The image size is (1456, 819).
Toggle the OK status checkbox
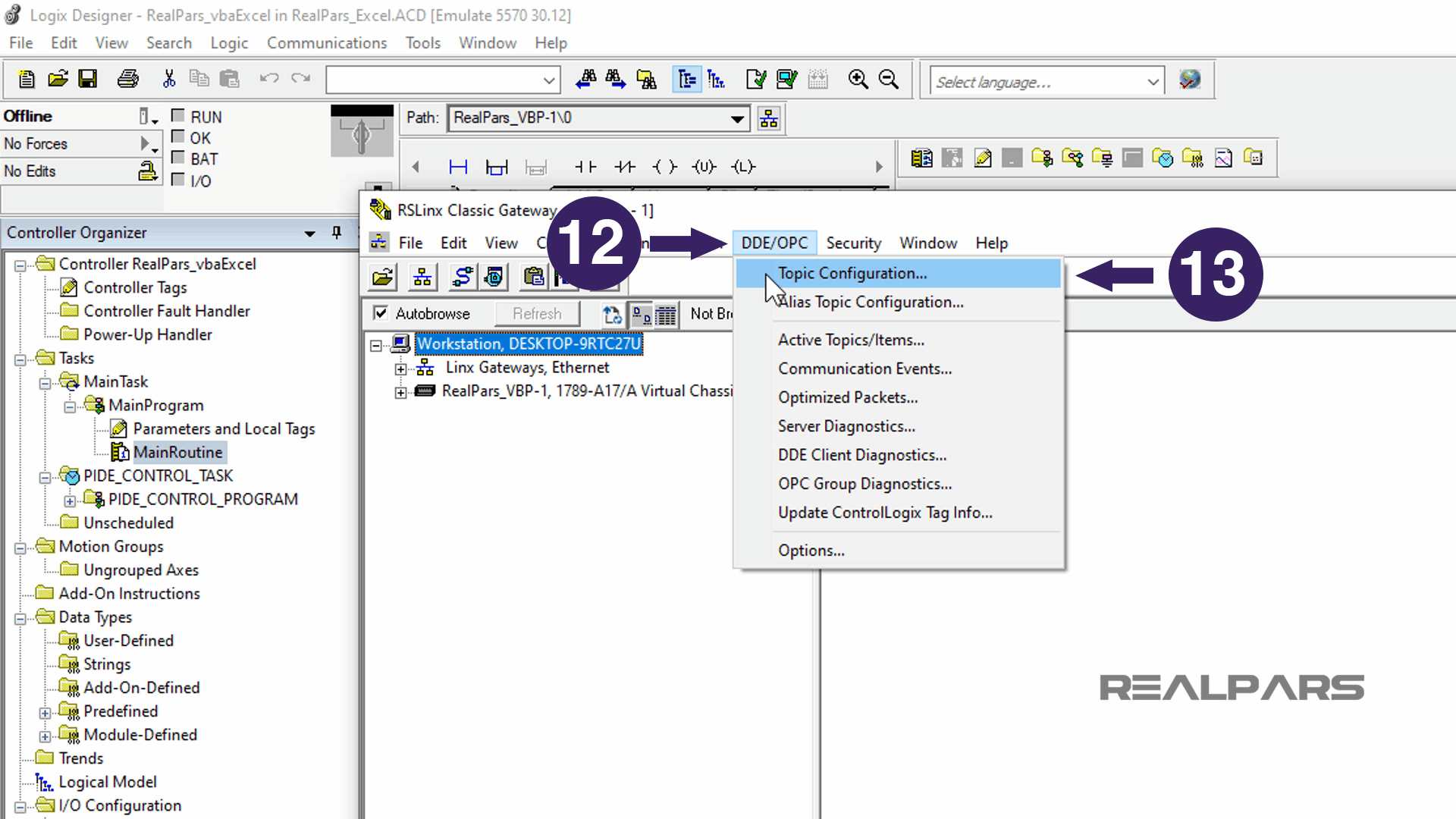tap(178, 136)
